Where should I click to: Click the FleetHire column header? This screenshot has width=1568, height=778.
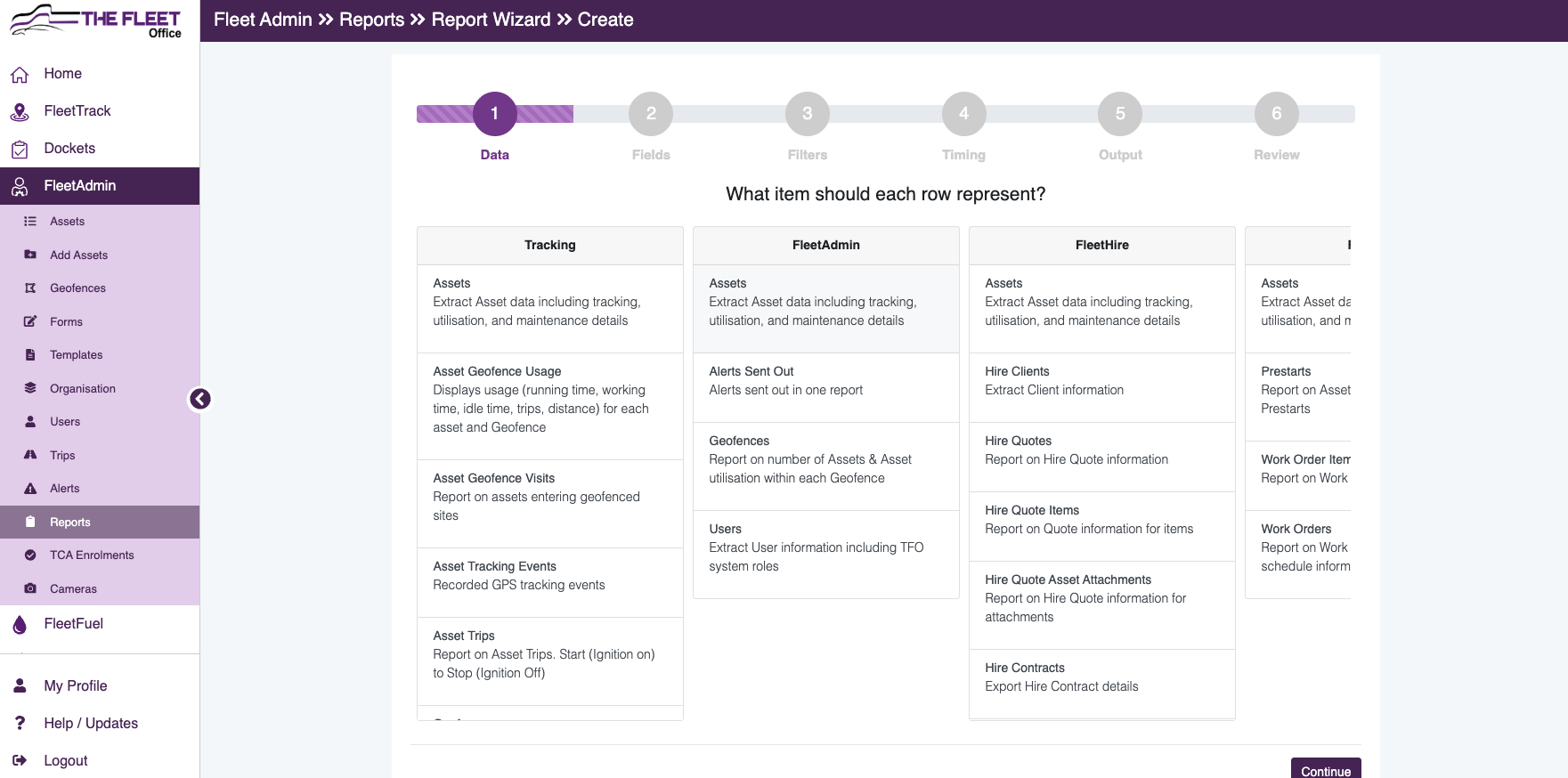[1102, 246]
